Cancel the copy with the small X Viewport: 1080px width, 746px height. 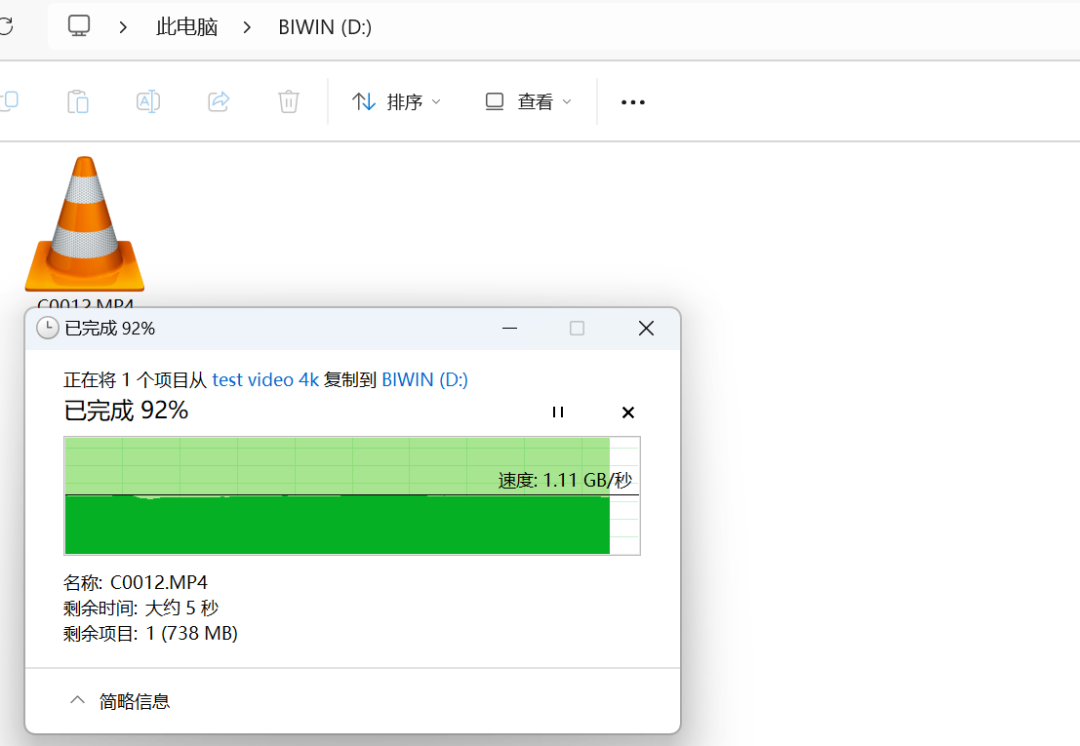coord(628,412)
